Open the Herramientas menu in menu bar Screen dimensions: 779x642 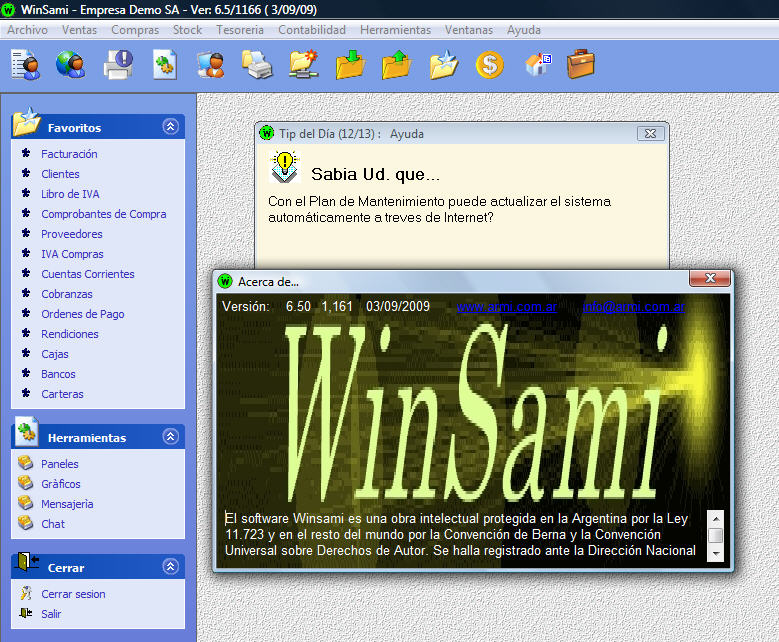click(x=395, y=30)
